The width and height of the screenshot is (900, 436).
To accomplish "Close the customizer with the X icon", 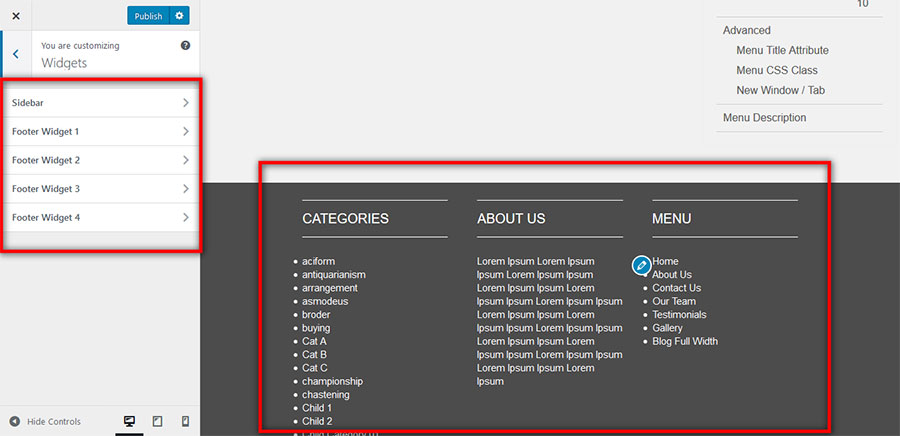I will point(16,16).
